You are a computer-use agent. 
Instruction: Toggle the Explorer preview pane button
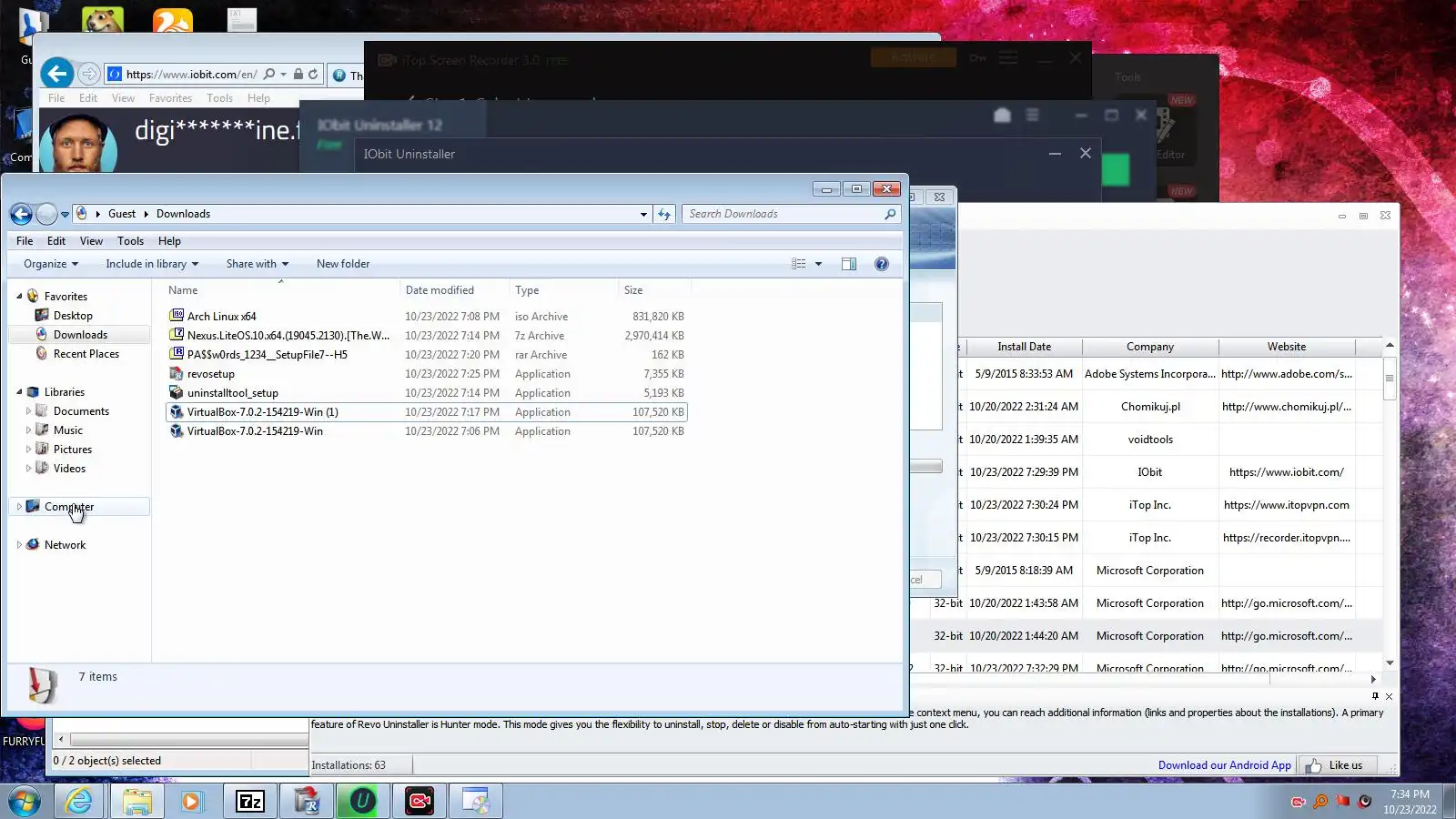(849, 264)
